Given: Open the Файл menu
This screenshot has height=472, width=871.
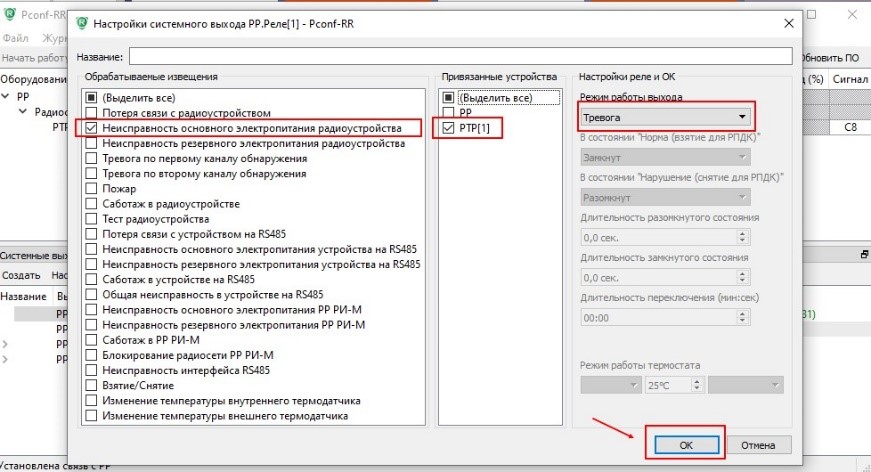Looking at the screenshot, I should coord(13,38).
